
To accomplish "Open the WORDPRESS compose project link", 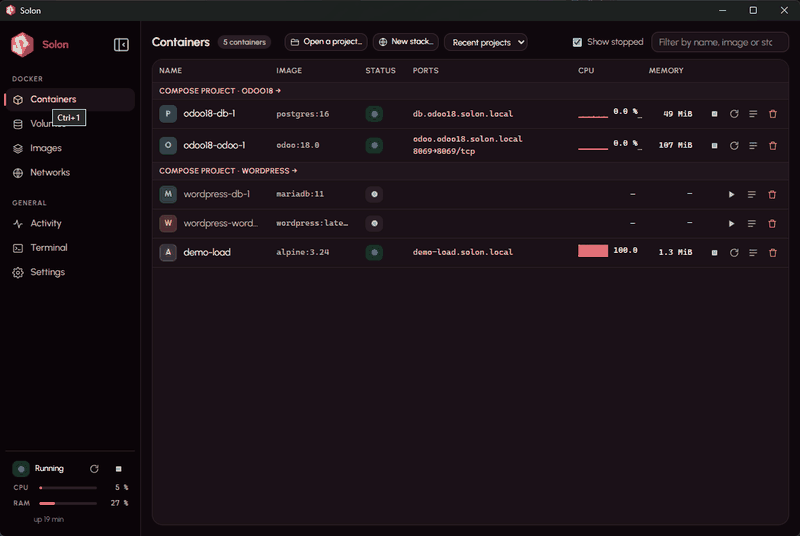I will (228, 171).
